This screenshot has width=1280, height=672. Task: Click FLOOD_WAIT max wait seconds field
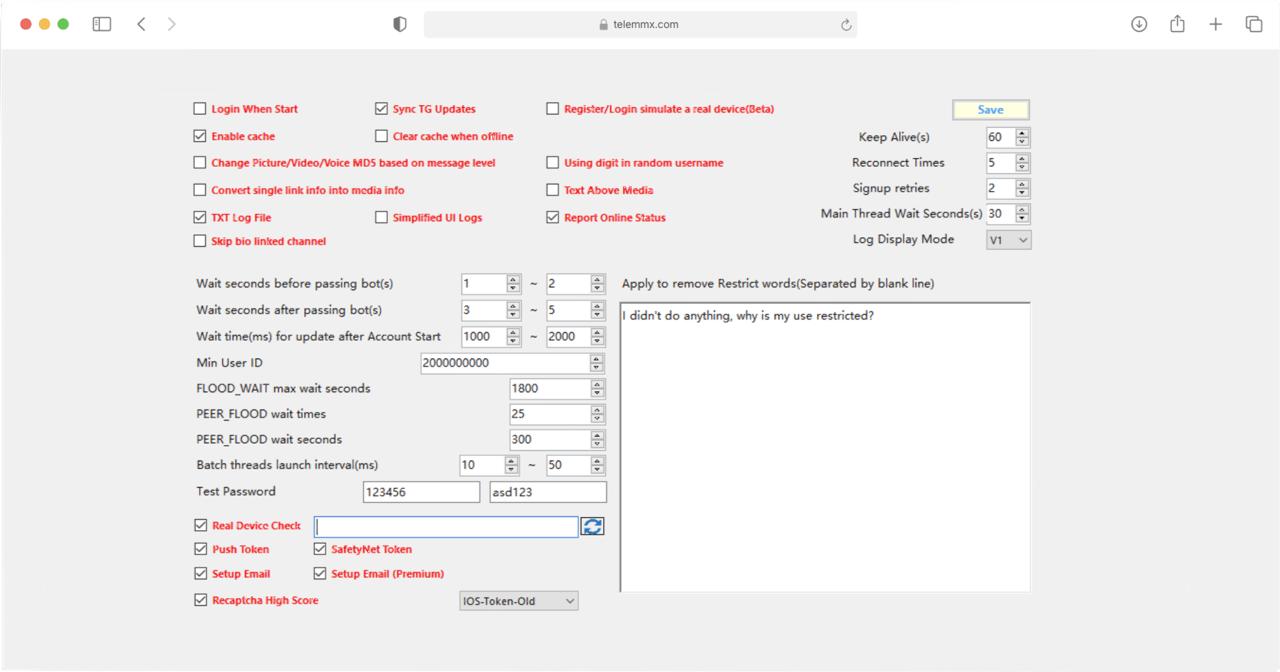(x=549, y=388)
